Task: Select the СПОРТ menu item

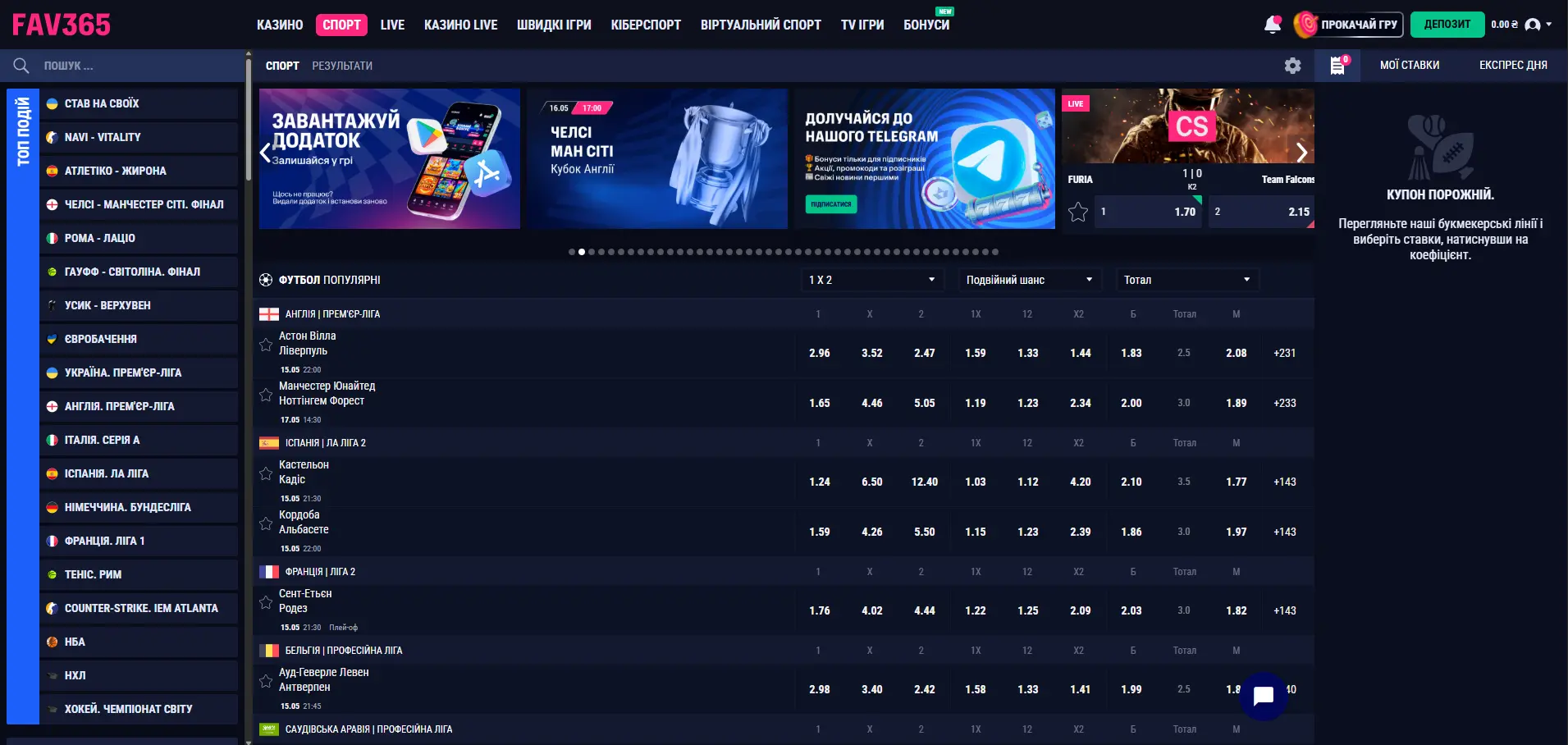Action: click(x=341, y=25)
